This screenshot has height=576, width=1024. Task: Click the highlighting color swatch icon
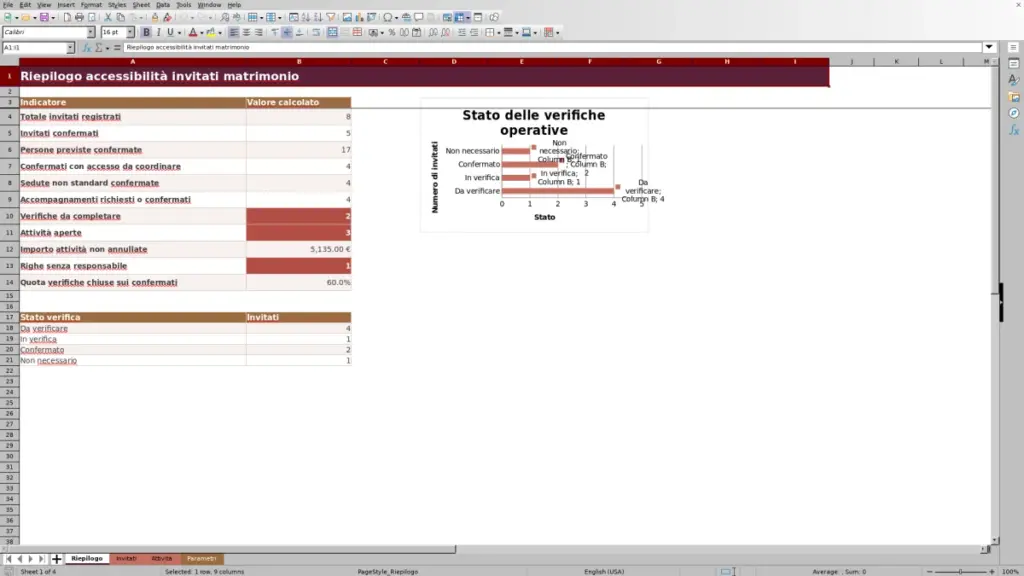211,33
